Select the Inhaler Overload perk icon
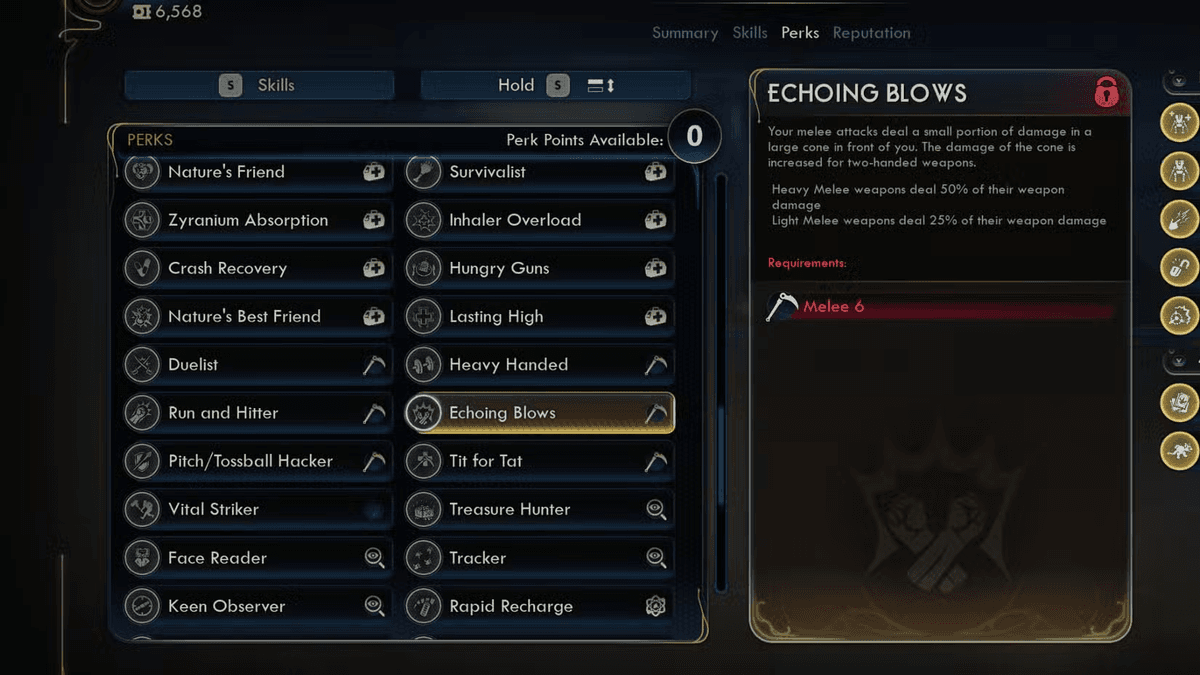 (x=424, y=220)
